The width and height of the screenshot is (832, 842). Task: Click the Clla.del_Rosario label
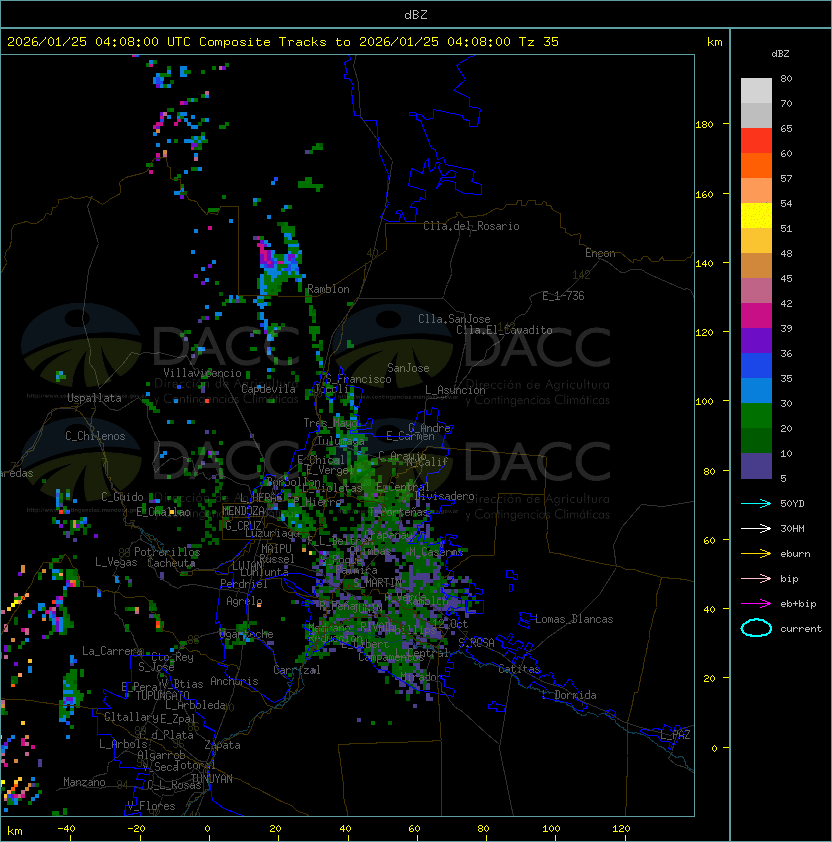(x=471, y=226)
